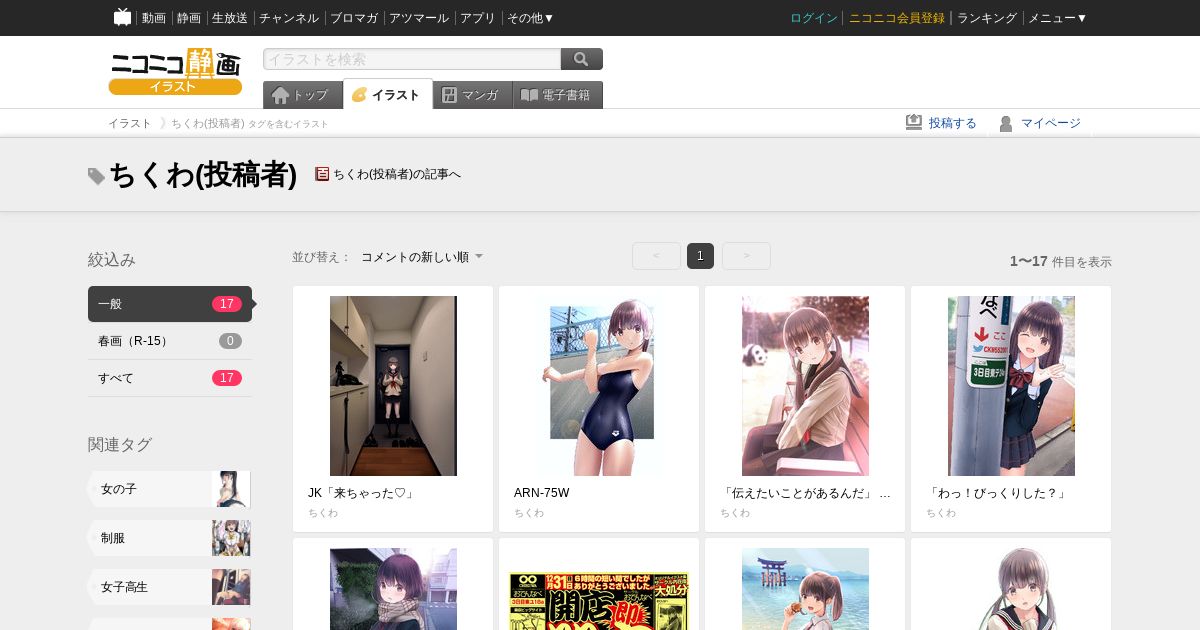Screen dimensions: 1200x630
Task: Open ブロマガ in top bar
Action: tap(354, 18)
